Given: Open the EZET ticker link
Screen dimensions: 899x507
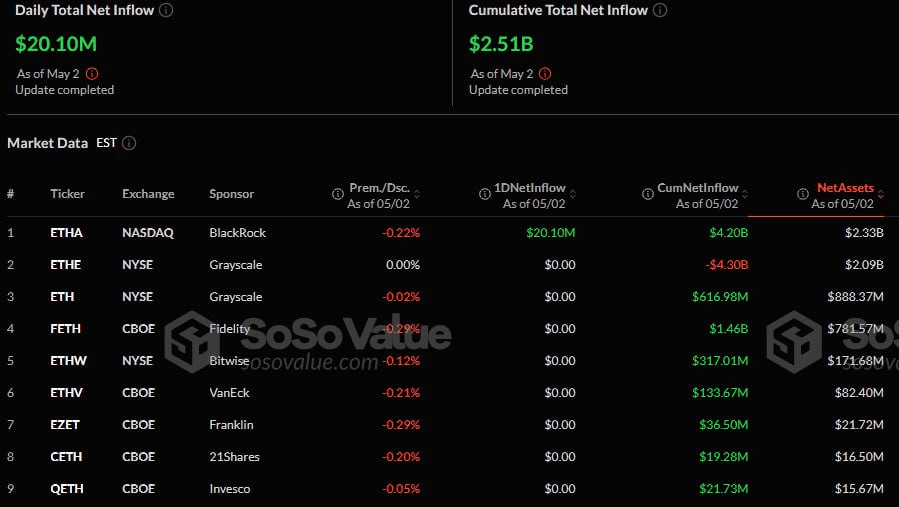Looking at the screenshot, I should click(65, 425).
